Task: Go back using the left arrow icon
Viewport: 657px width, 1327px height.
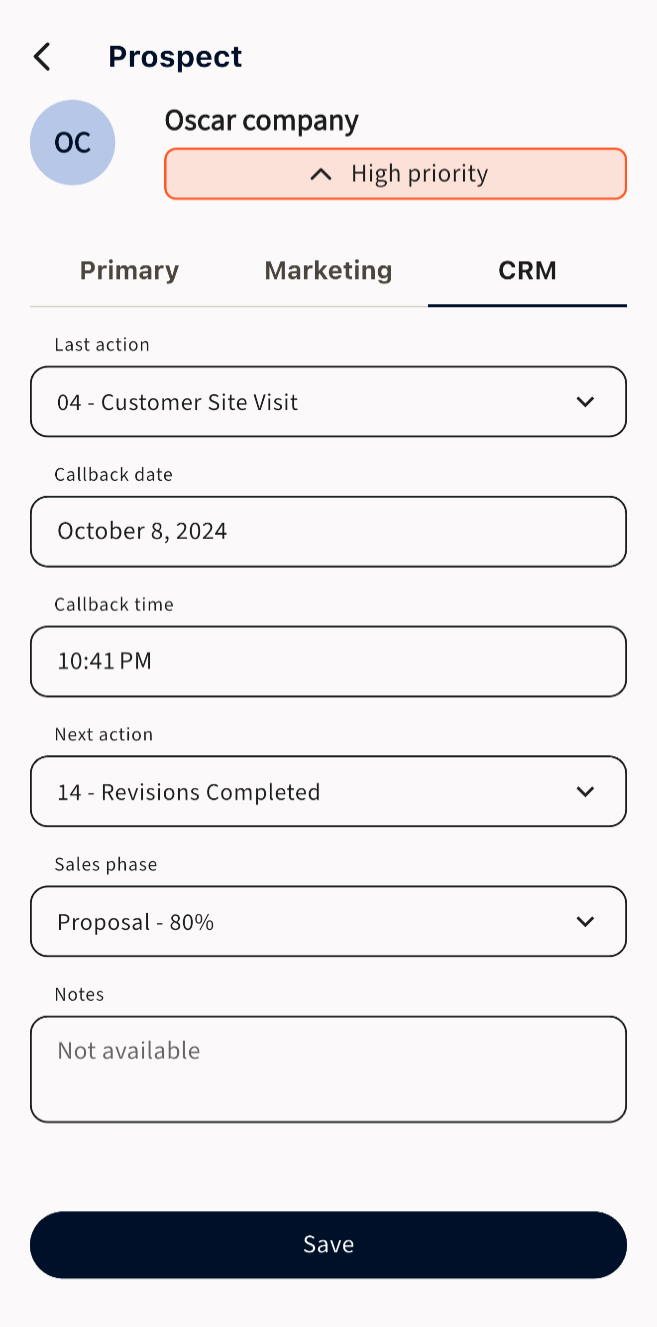Action: 42,57
